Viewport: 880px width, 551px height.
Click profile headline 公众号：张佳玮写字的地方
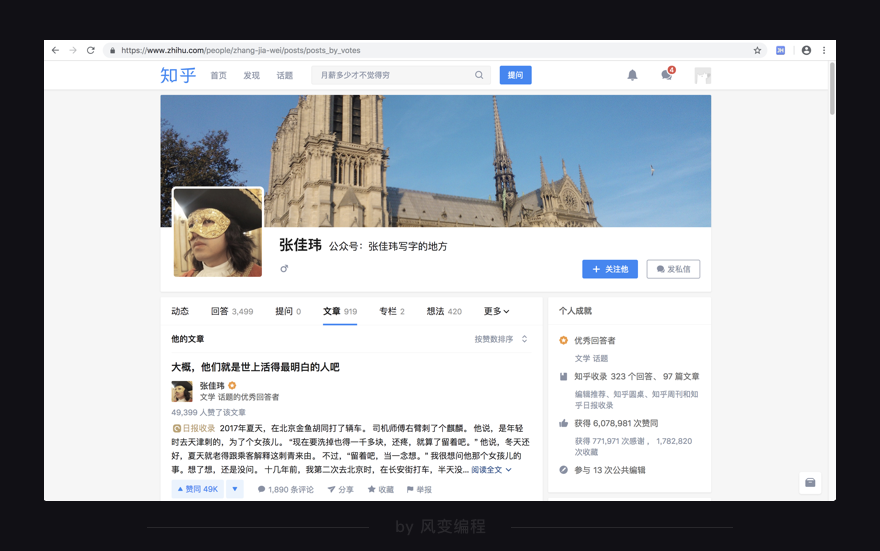(388, 246)
